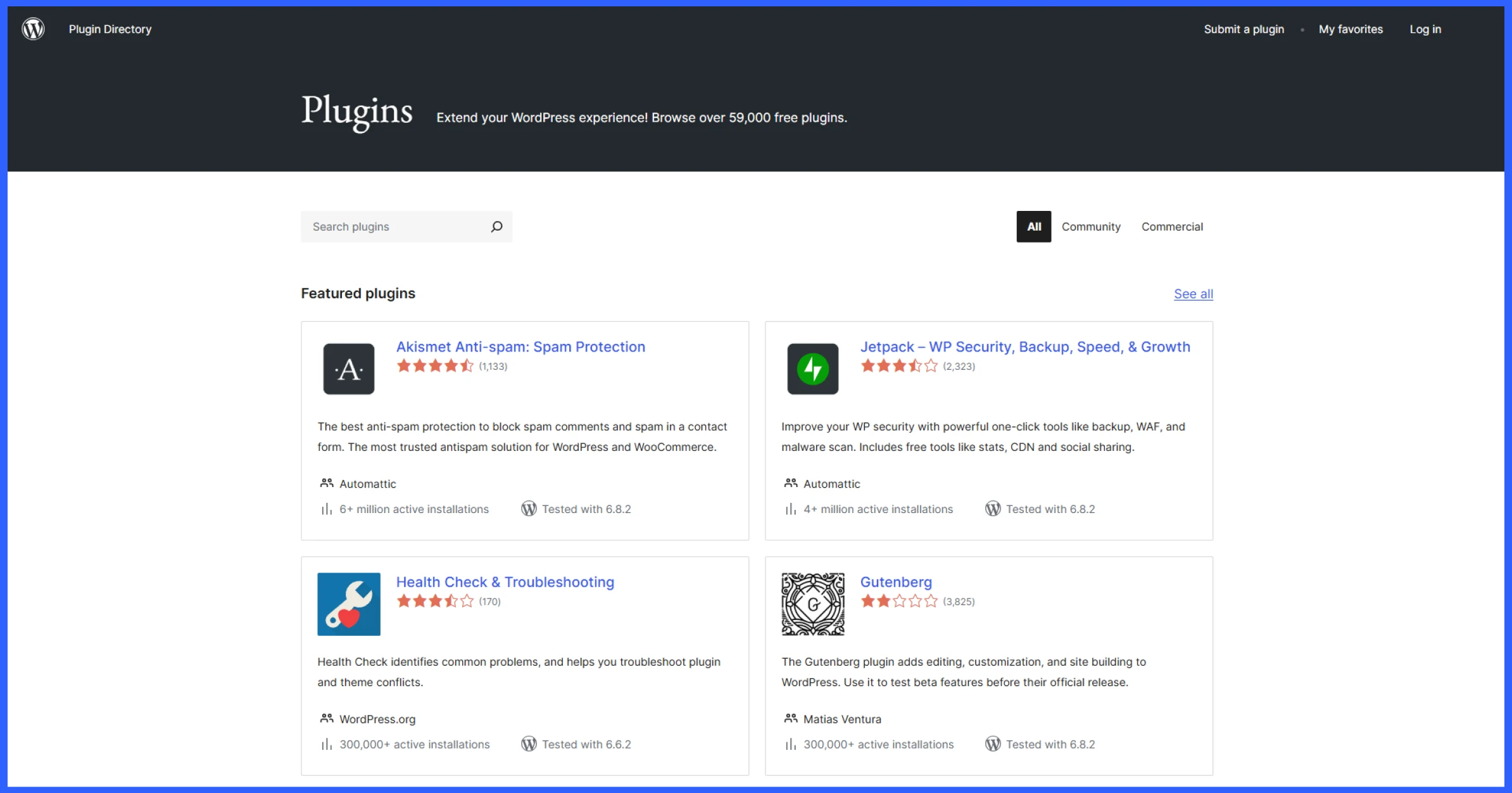Open My favorites
1512x793 pixels.
(x=1351, y=29)
